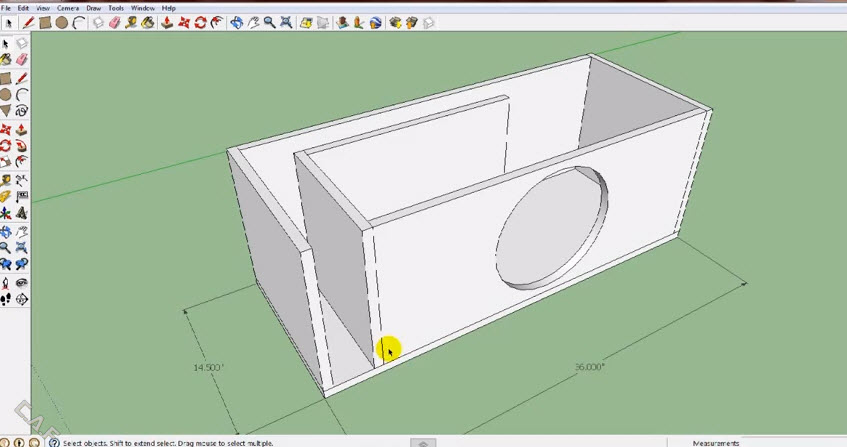Click Preview Model in Google Earth
Viewport: 847px width, 447px height.
[x=375, y=23]
